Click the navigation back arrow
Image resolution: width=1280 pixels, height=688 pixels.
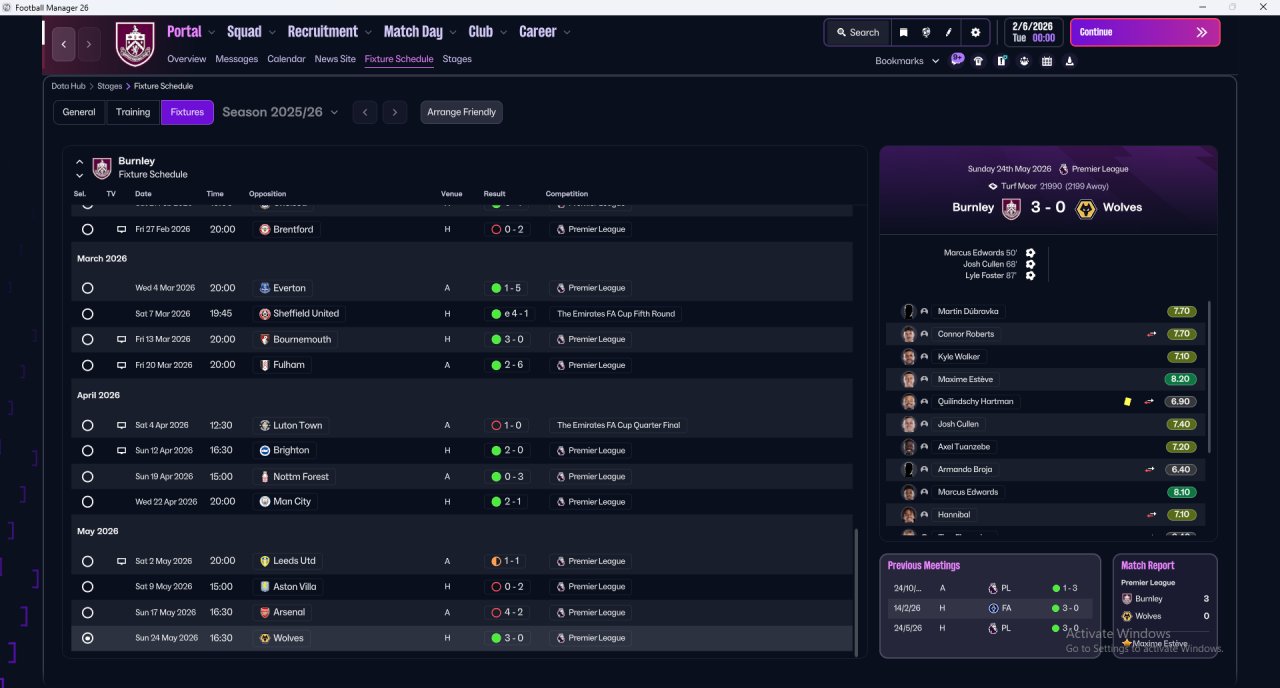[x=64, y=44]
